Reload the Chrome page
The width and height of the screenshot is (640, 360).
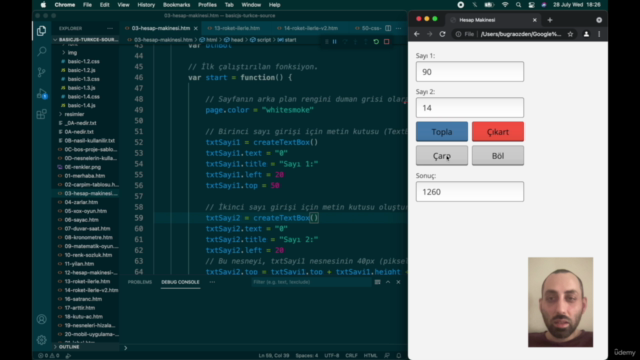442,34
